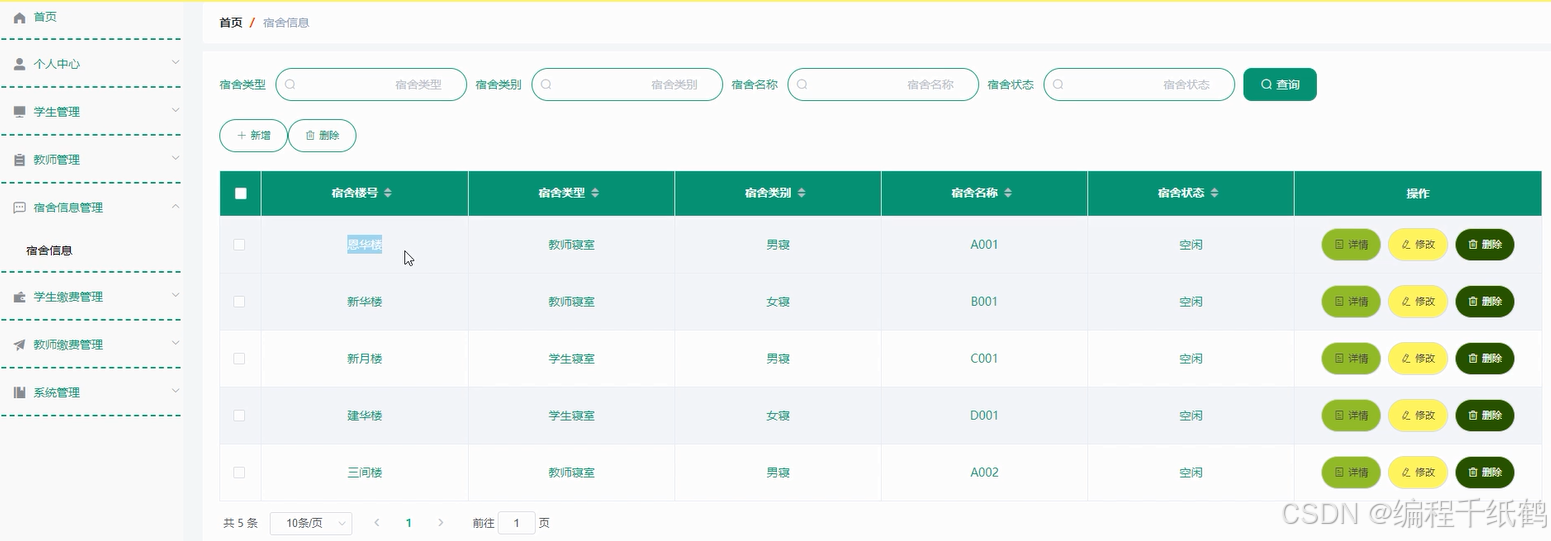Click 首页 breadcrumb link
This screenshot has width=1551, height=541.
[x=231, y=23]
